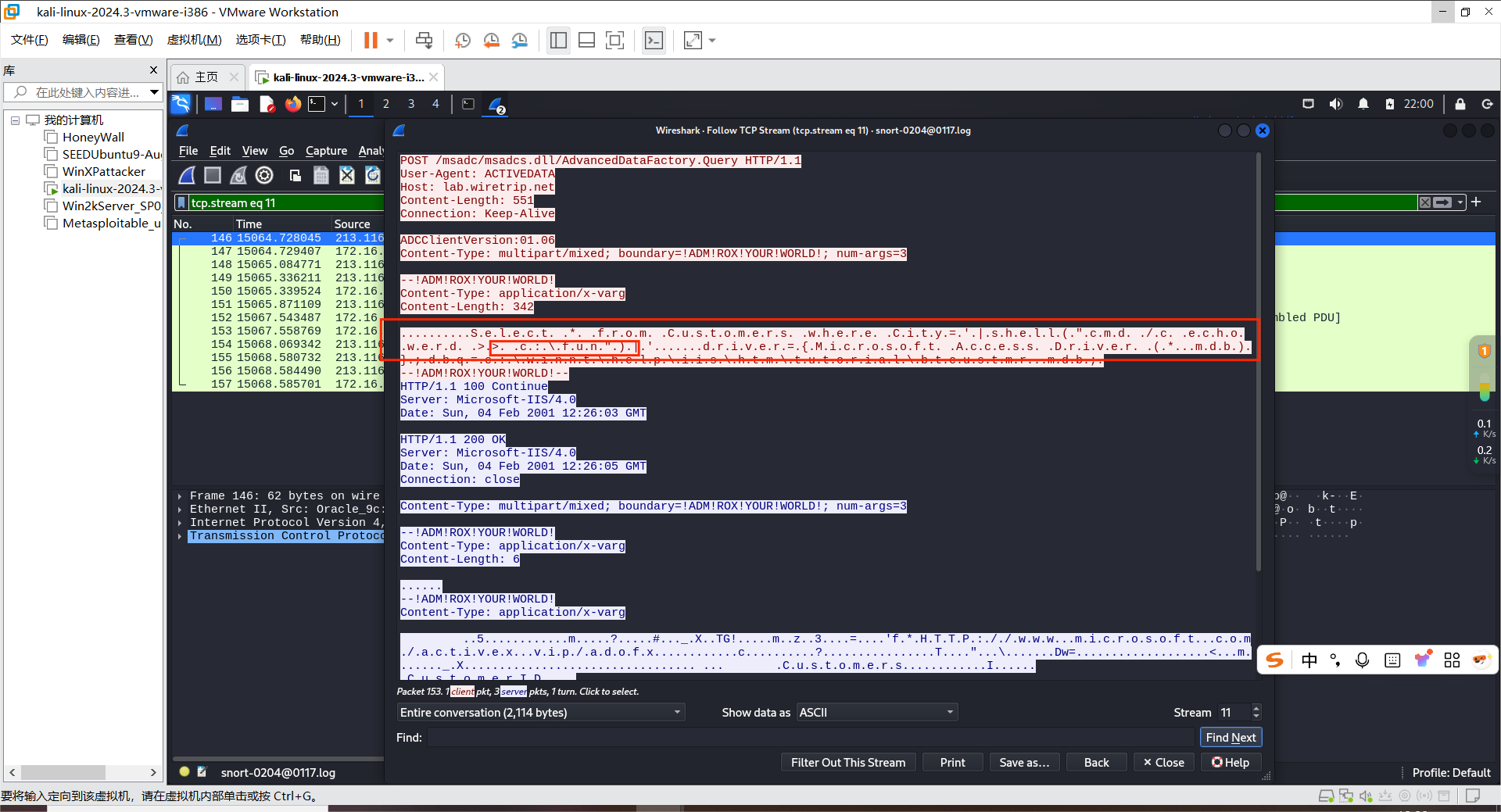The height and width of the screenshot is (812, 1501).
Task: Click the send Ctrl+Alt+Del icon in VMware toolbar
Action: click(424, 40)
